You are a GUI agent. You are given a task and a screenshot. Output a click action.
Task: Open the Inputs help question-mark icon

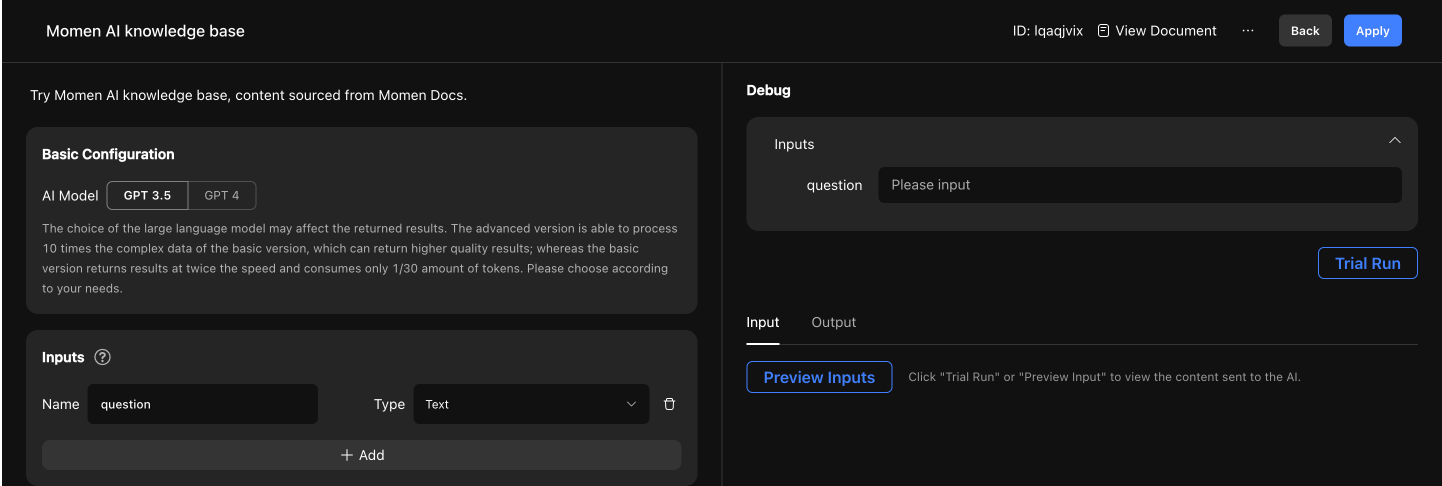click(x=102, y=357)
